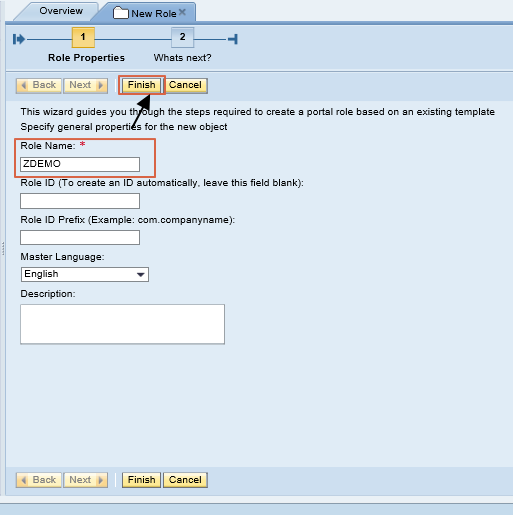Click the top Next button
This screenshot has width=513, height=515.
tap(86, 85)
